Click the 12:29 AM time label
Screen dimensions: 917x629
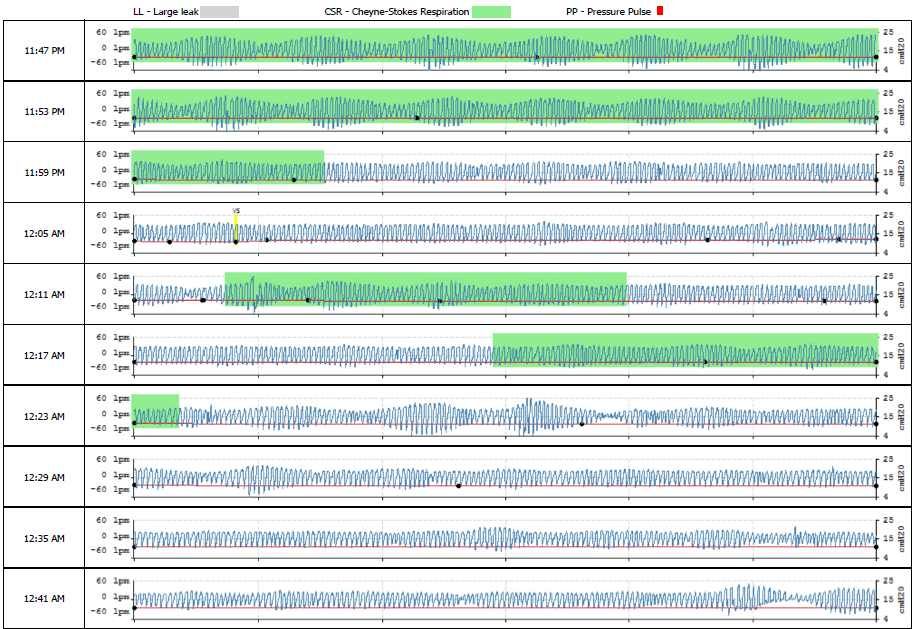44,476
